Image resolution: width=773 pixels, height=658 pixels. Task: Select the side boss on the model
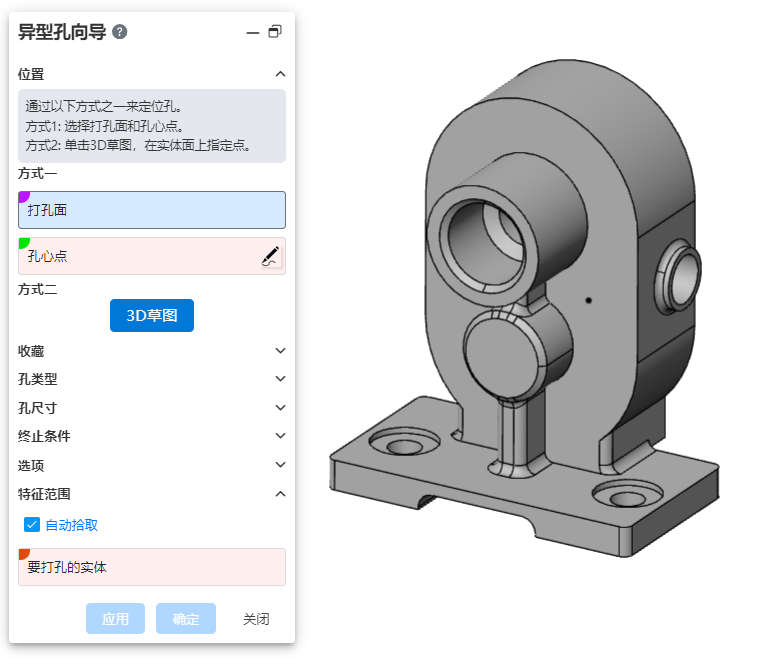(x=678, y=276)
